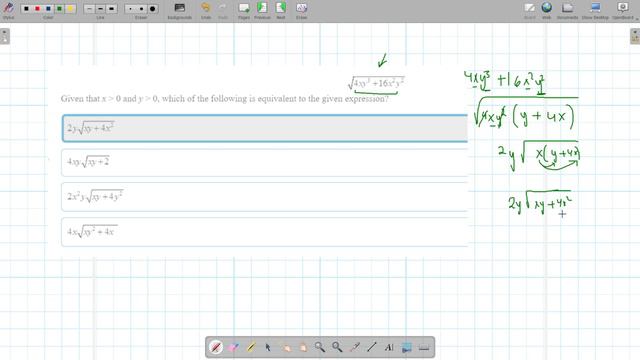Choose answer 2x²y√(xy+4y²)

point(265,197)
